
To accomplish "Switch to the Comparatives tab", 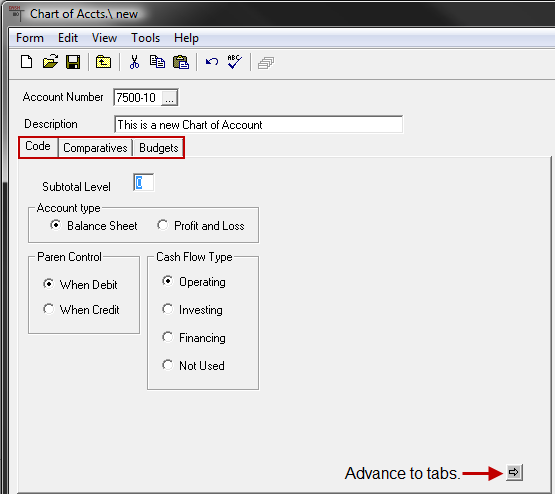I will pos(95,148).
